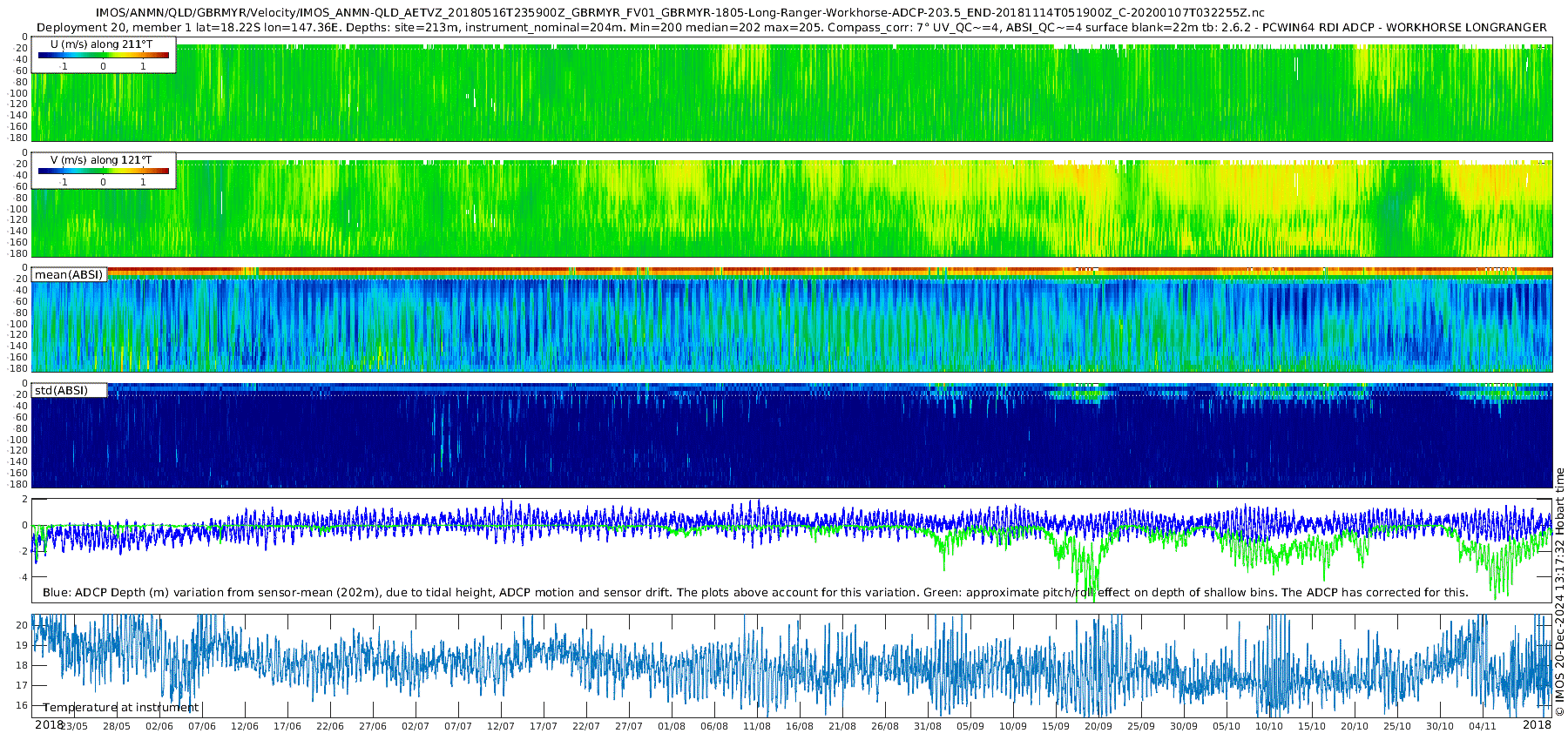Select the NetCDF file path title line

(680, 13)
